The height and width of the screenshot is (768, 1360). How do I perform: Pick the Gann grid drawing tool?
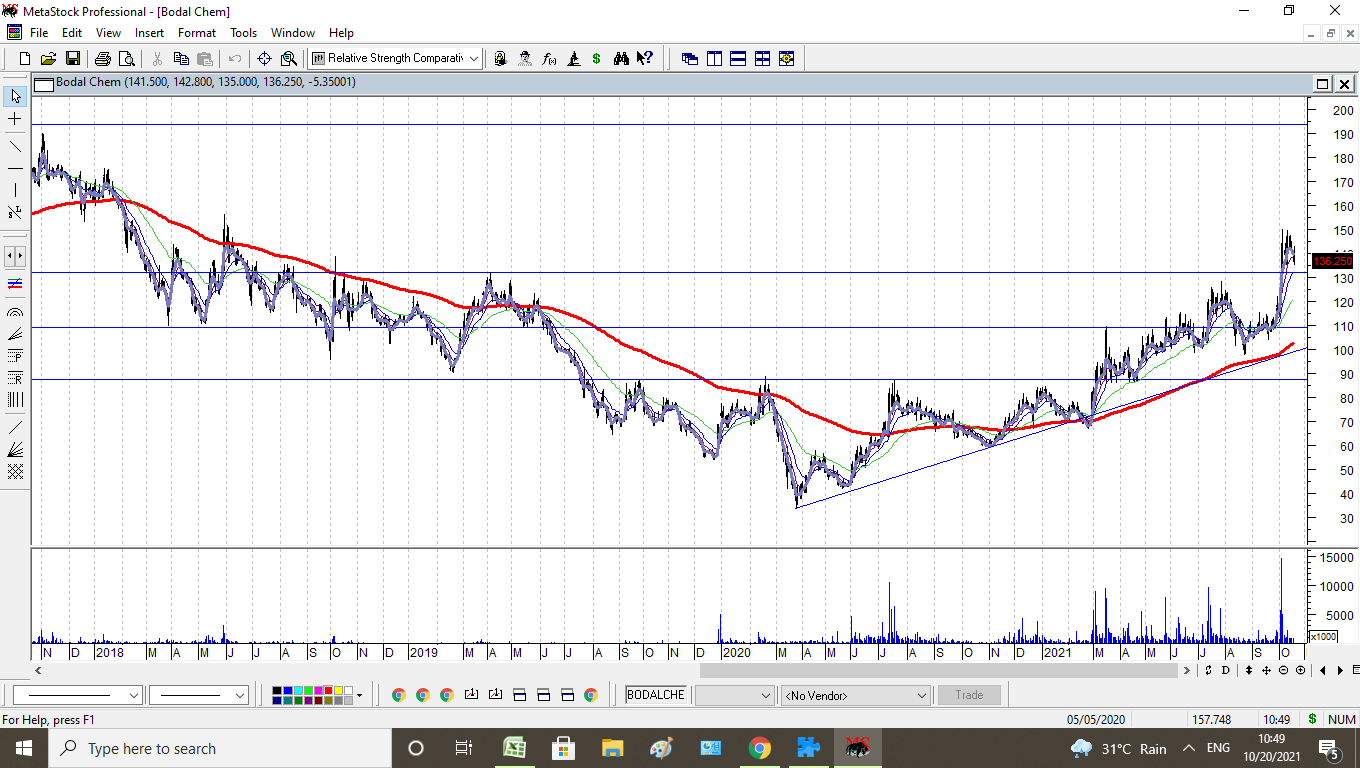15,472
